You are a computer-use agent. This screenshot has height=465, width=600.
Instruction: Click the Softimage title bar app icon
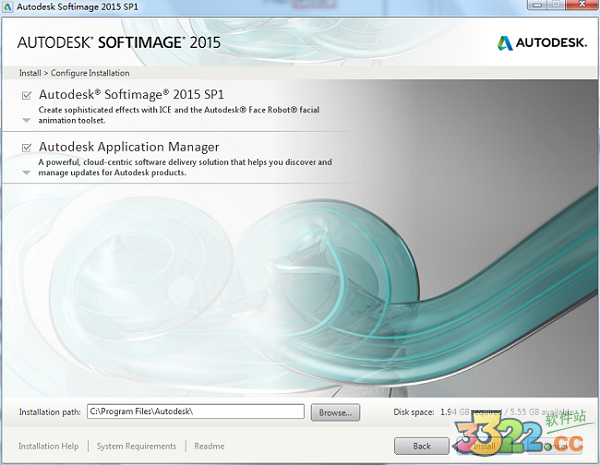[7, 7]
